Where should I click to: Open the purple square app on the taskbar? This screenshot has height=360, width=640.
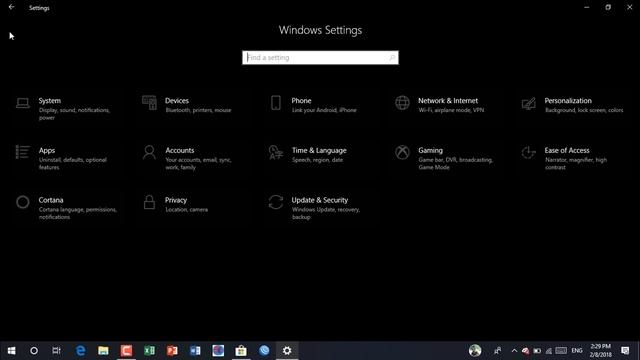218,351
